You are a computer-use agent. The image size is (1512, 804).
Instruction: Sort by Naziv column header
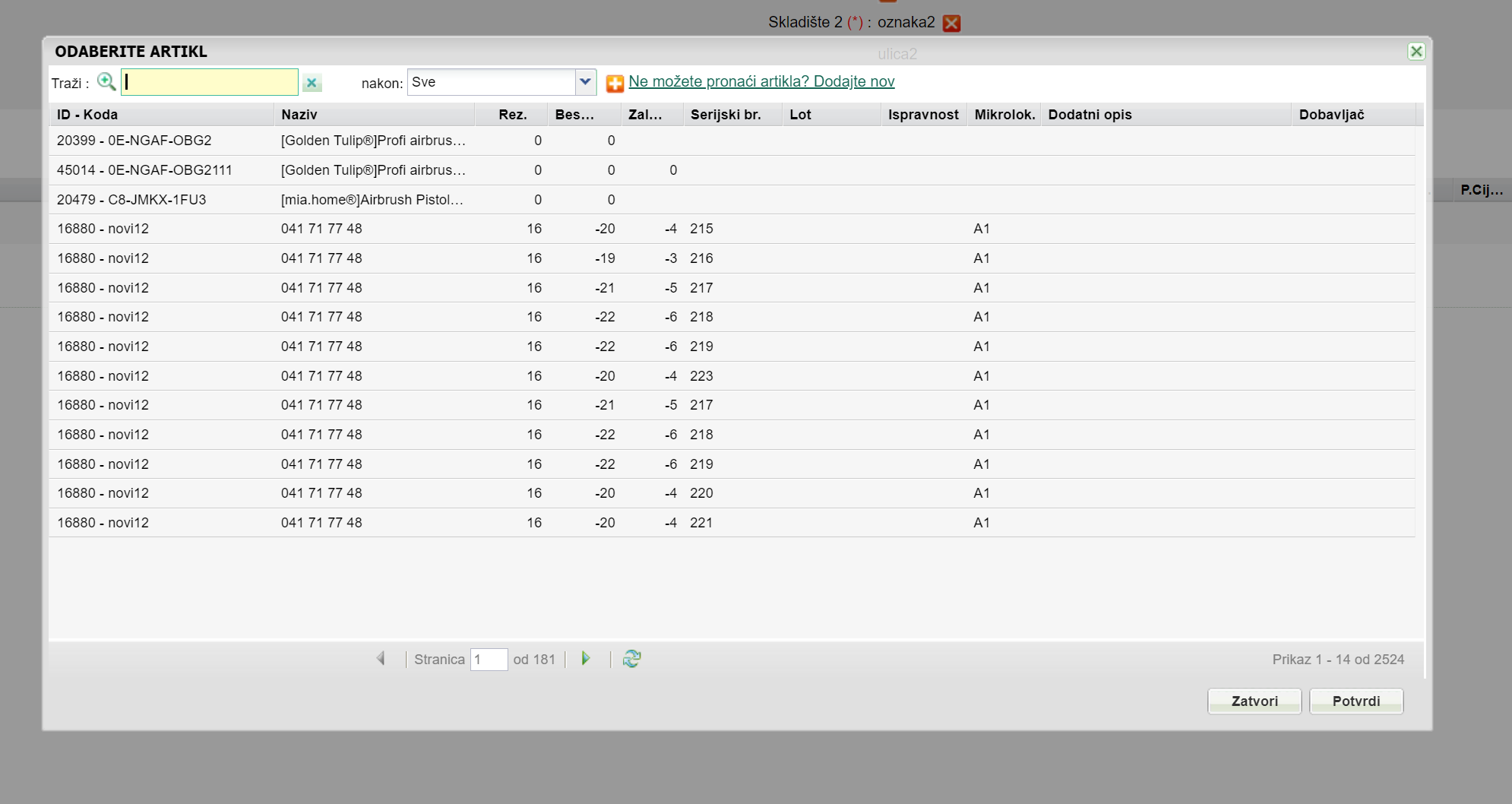click(374, 115)
